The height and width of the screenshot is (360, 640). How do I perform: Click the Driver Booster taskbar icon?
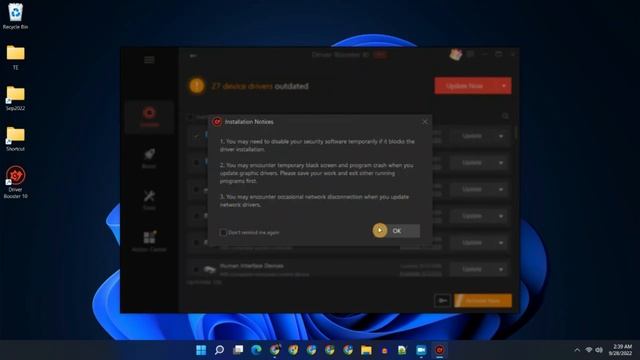point(440,350)
